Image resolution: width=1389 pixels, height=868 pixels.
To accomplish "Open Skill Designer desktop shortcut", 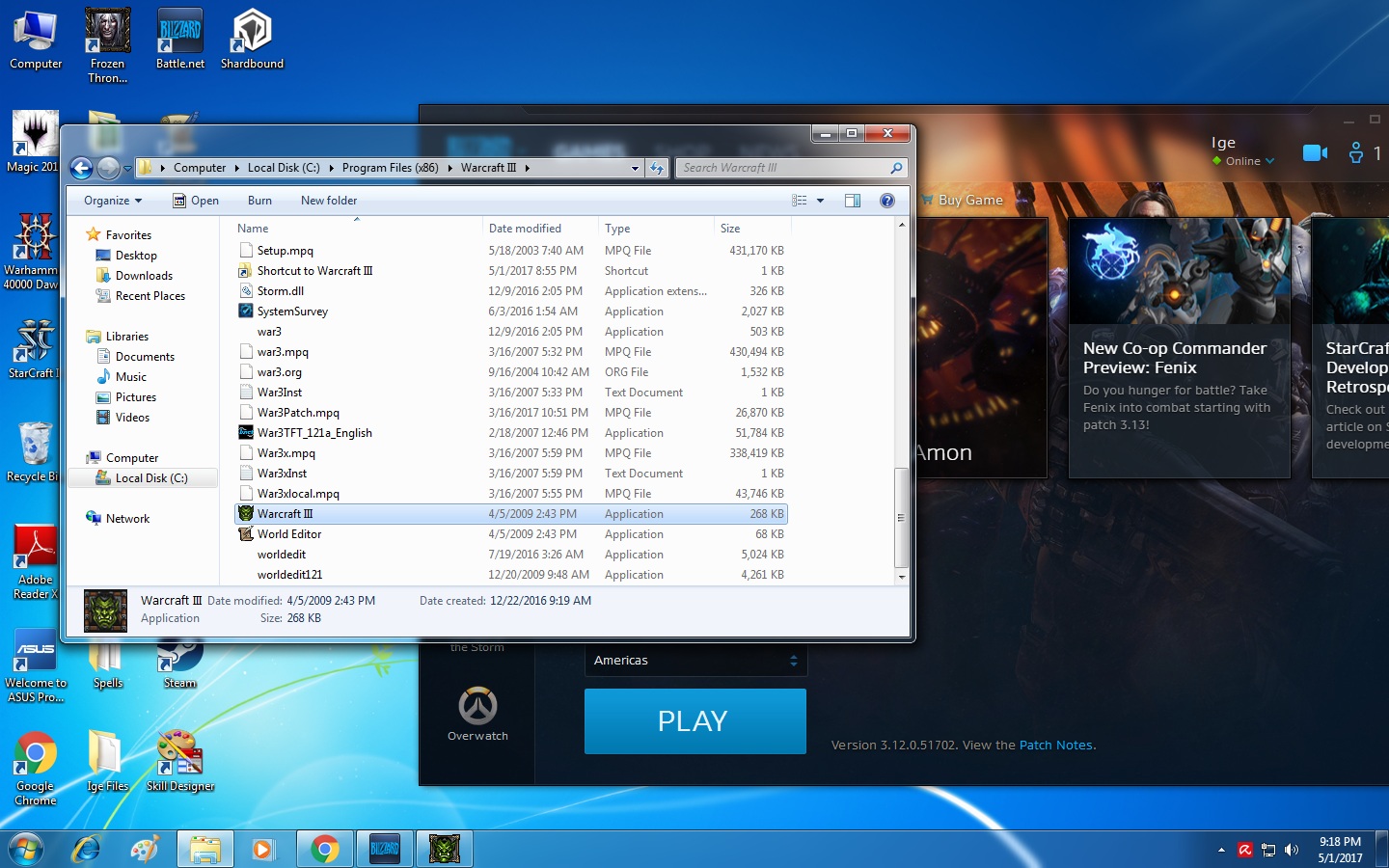I will (x=180, y=762).
